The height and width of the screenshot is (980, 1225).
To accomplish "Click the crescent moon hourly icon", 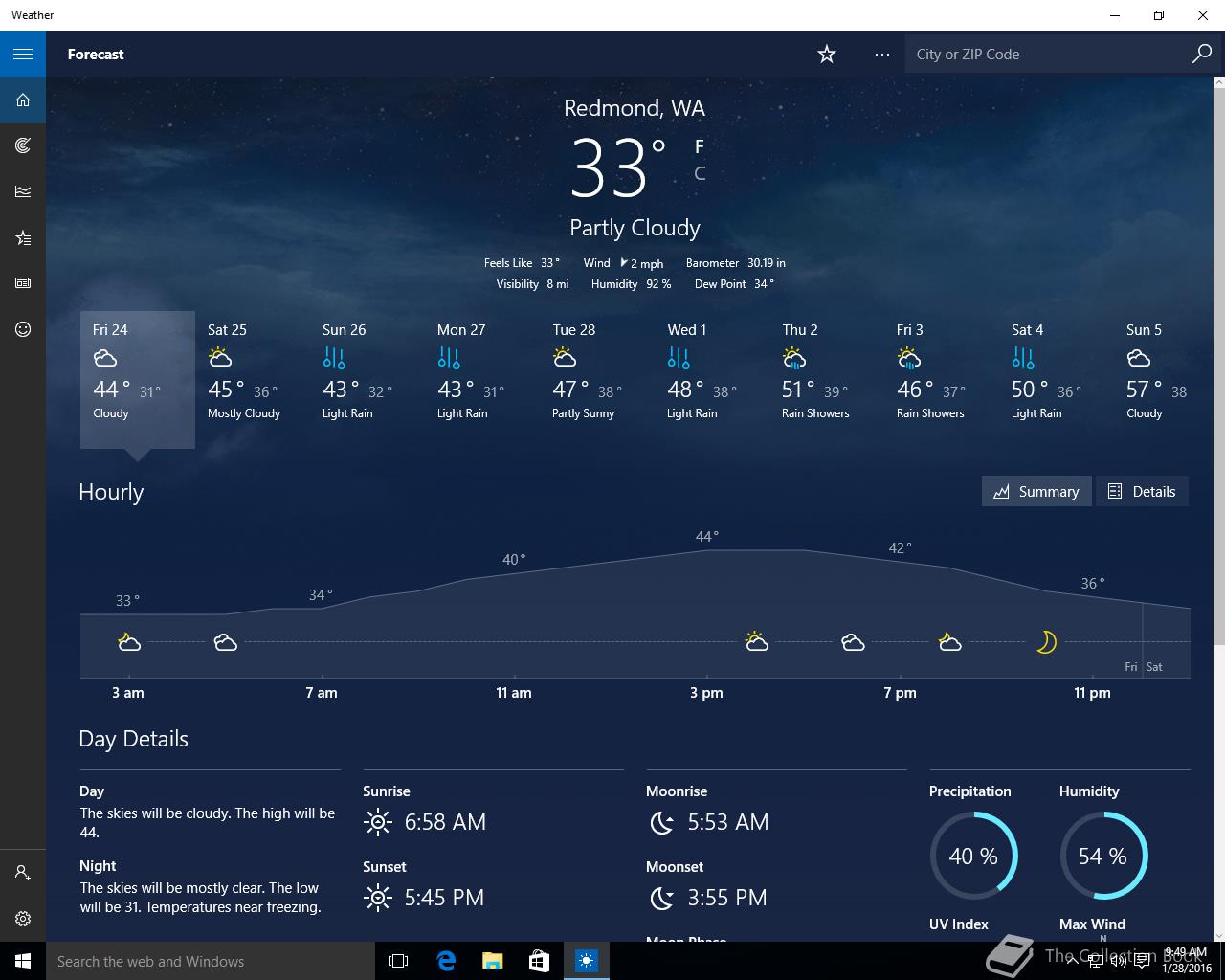I will 1046,642.
